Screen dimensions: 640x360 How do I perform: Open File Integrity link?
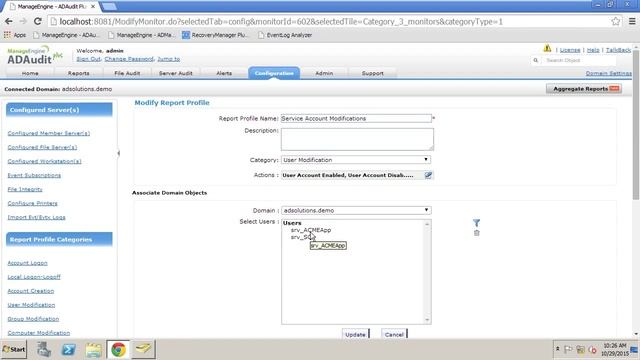(25, 189)
